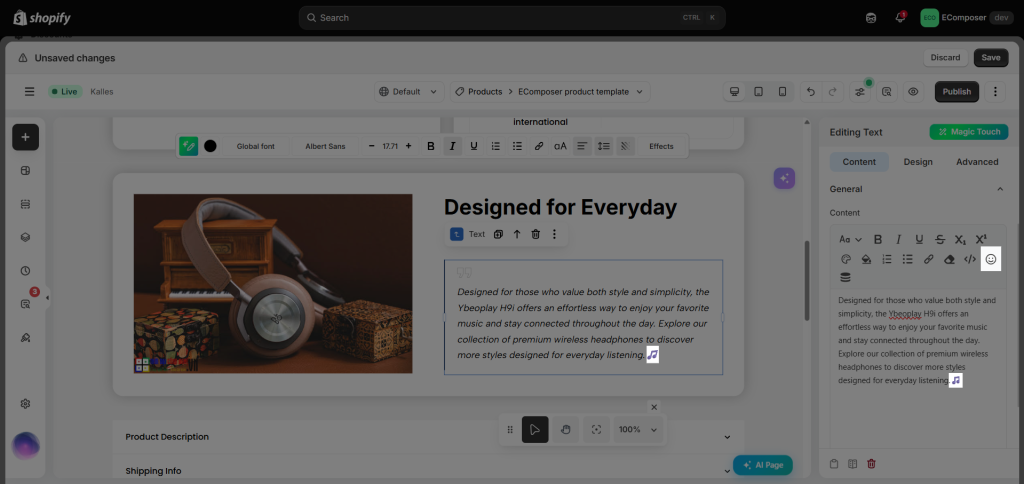1024x484 pixels.
Task: Apply subscript formatting
Action: (x=960, y=239)
